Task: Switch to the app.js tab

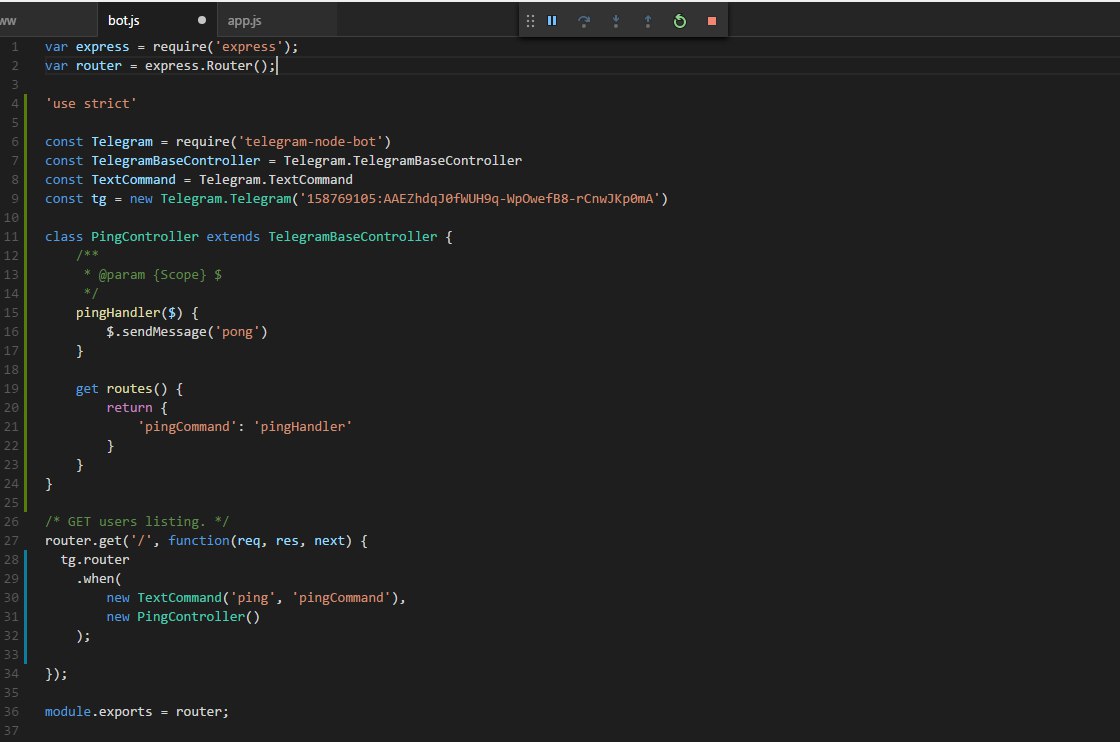Action: click(x=244, y=21)
